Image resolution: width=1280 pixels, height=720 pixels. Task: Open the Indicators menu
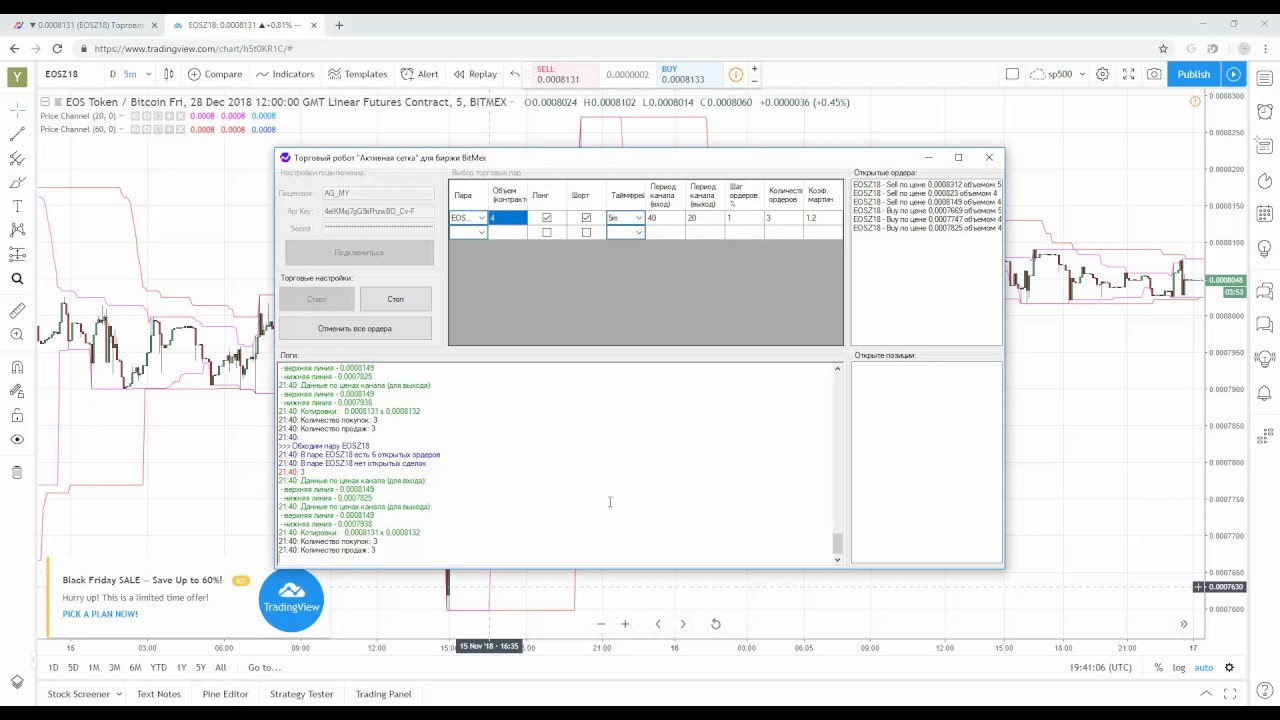(285, 74)
